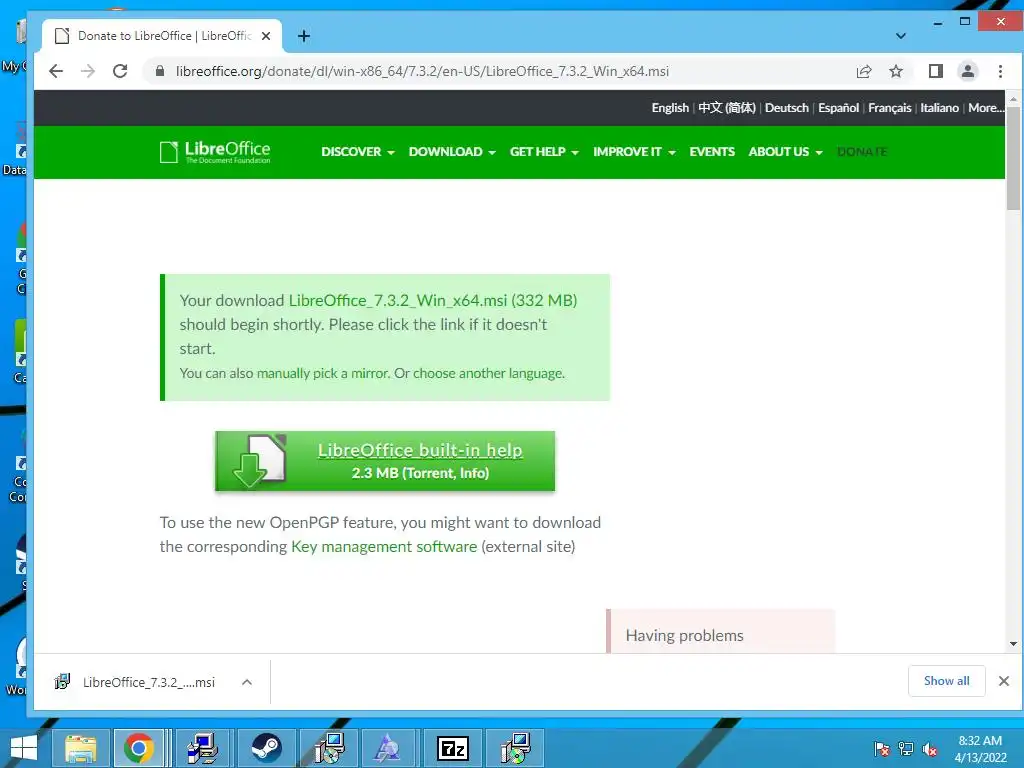The image size is (1024, 768).
Task: Click the network computers taskbar icon
Action: point(202,748)
